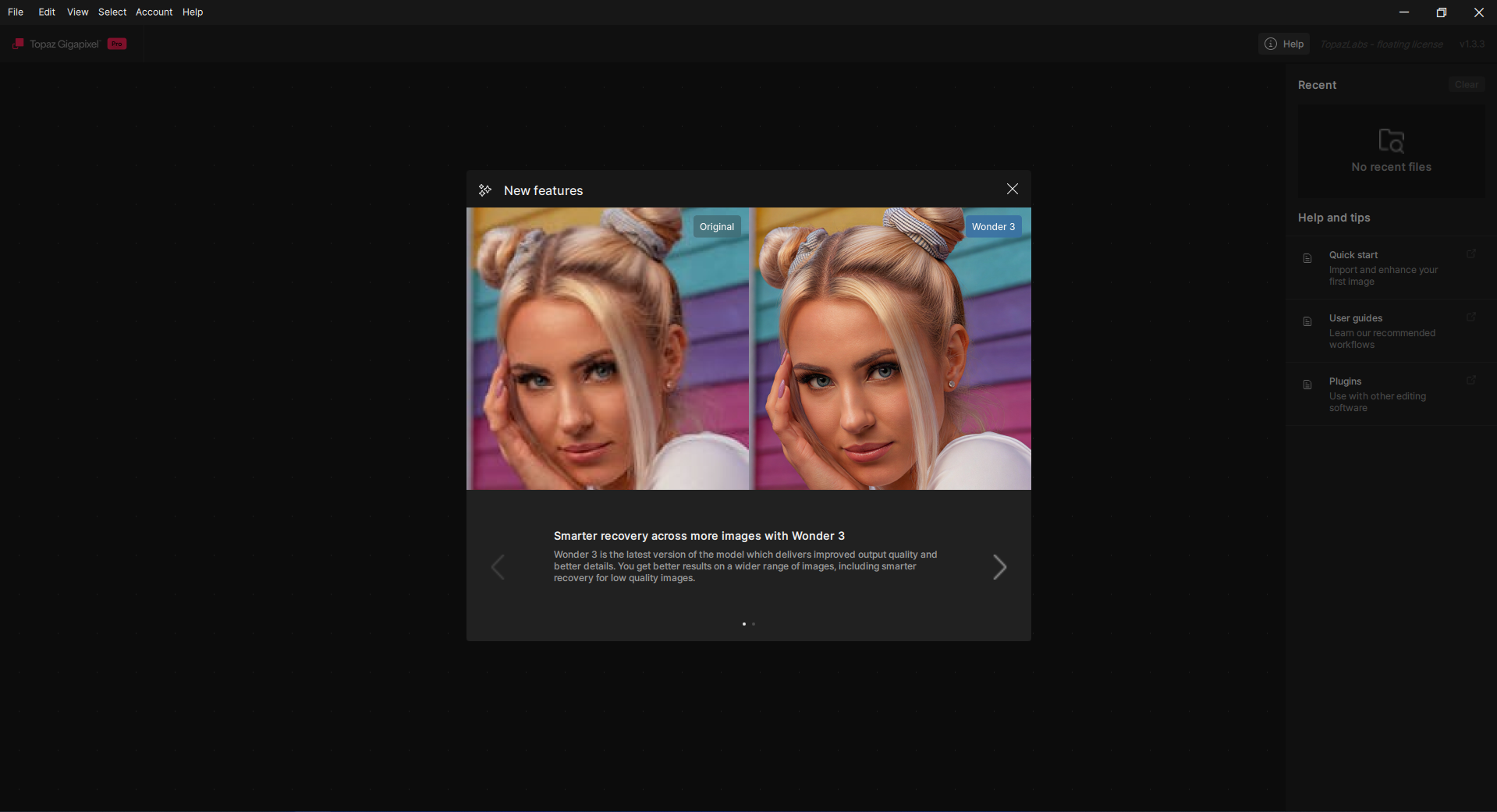Viewport: 1497px width, 812px height.
Task: Click the v1.3.3 version number
Action: click(1472, 44)
